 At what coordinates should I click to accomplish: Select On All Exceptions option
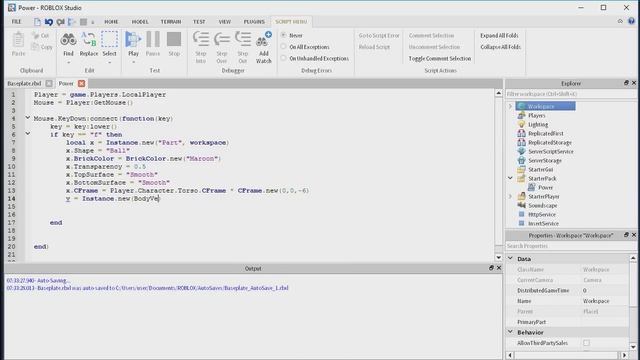tap(283, 47)
